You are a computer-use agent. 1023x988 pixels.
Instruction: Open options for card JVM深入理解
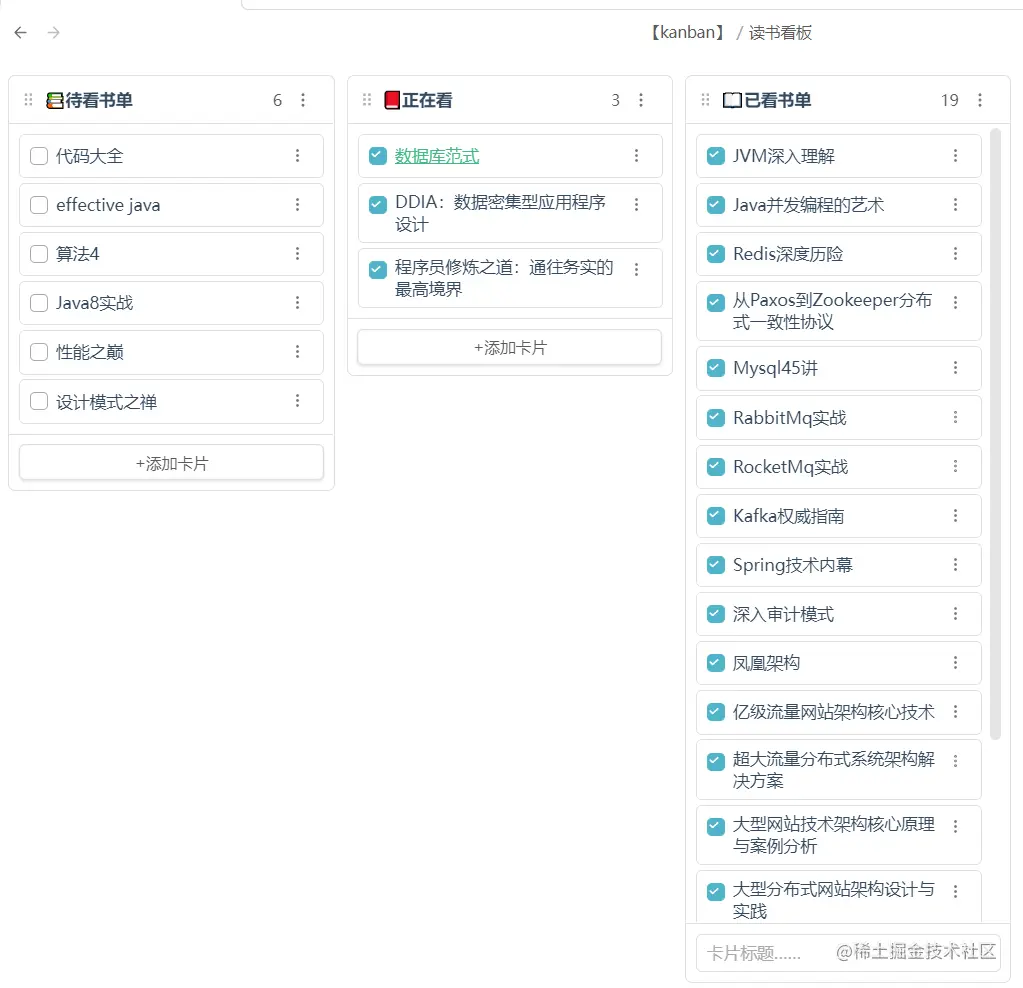955,155
